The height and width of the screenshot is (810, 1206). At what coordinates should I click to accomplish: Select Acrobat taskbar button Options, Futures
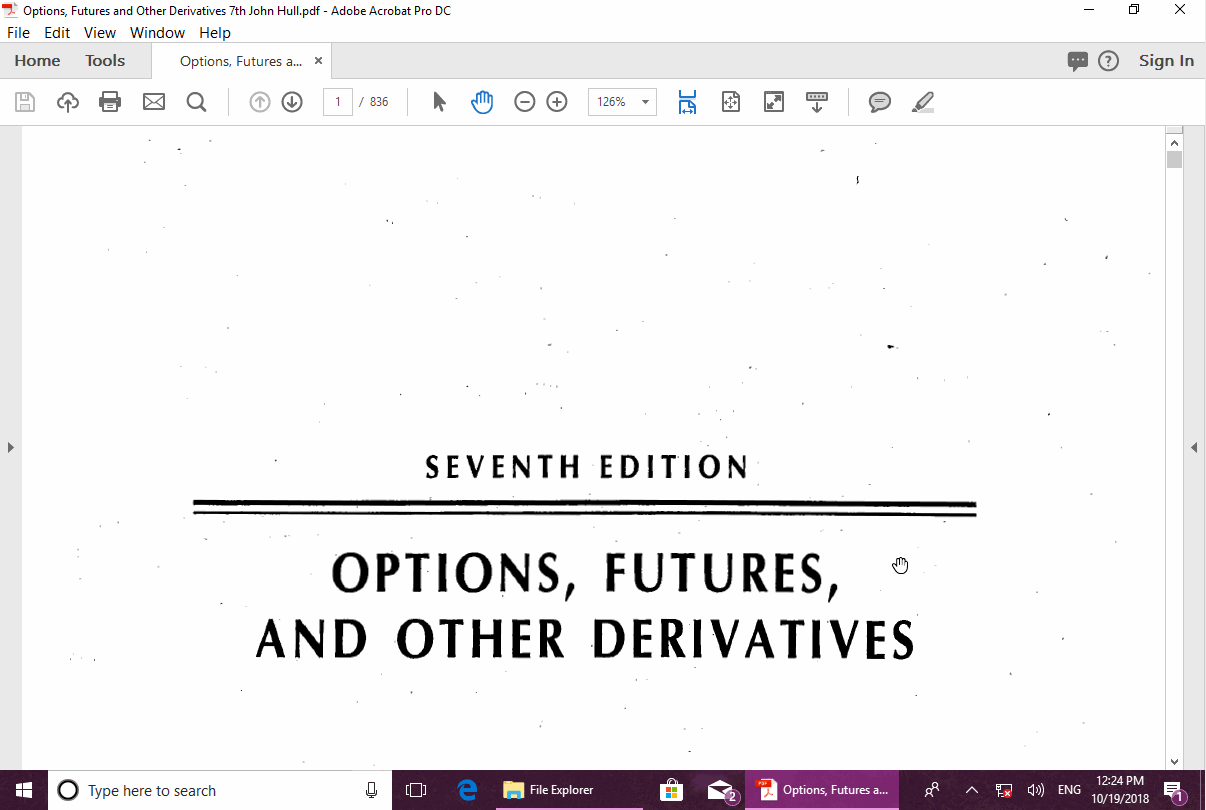pyautogui.click(x=822, y=790)
